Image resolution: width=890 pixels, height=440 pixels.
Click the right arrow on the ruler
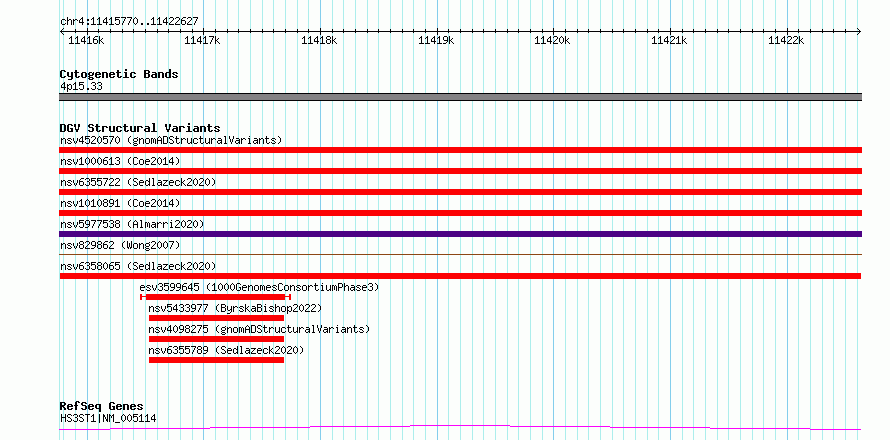[x=858, y=31]
